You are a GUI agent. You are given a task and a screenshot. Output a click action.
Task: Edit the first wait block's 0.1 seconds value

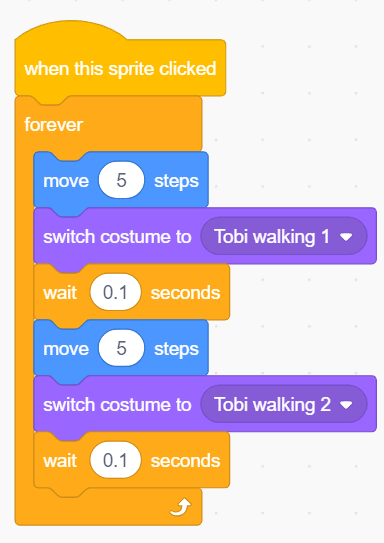point(115,292)
